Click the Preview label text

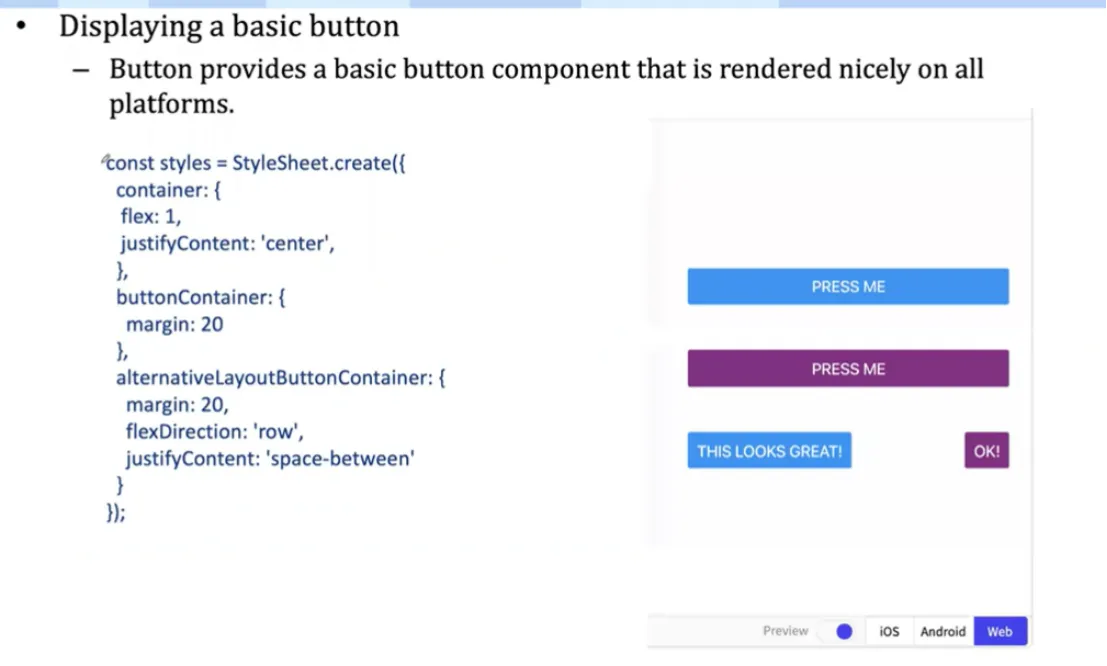(785, 631)
